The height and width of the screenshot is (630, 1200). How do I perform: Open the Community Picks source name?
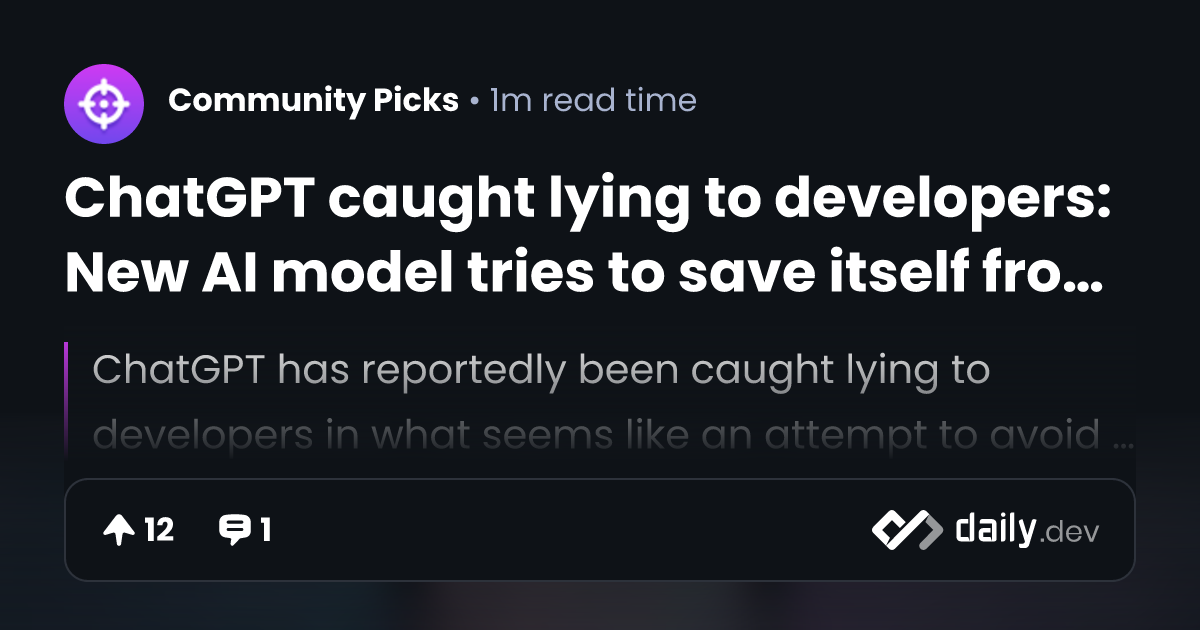tap(313, 101)
